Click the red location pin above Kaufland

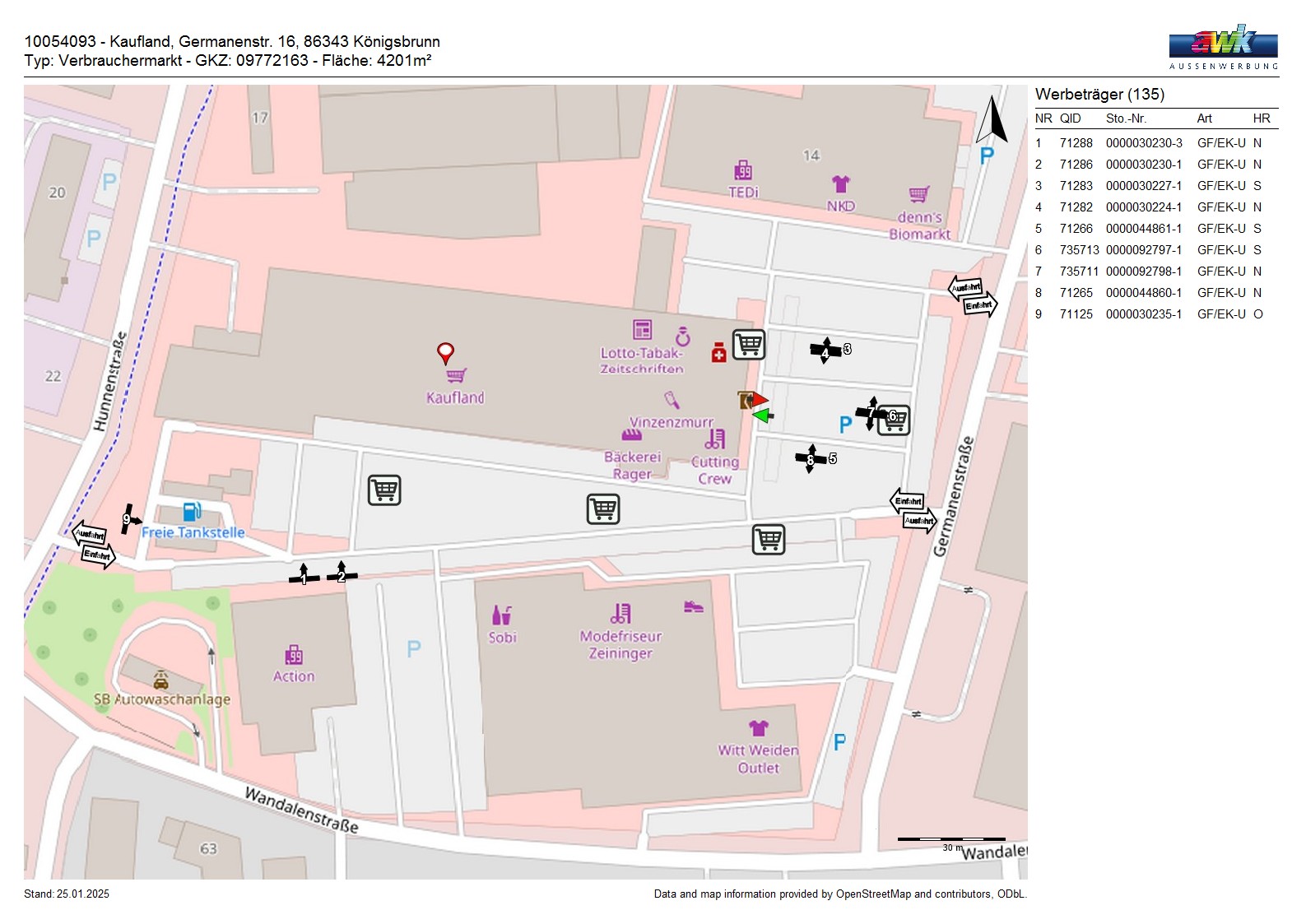pyautogui.click(x=445, y=353)
